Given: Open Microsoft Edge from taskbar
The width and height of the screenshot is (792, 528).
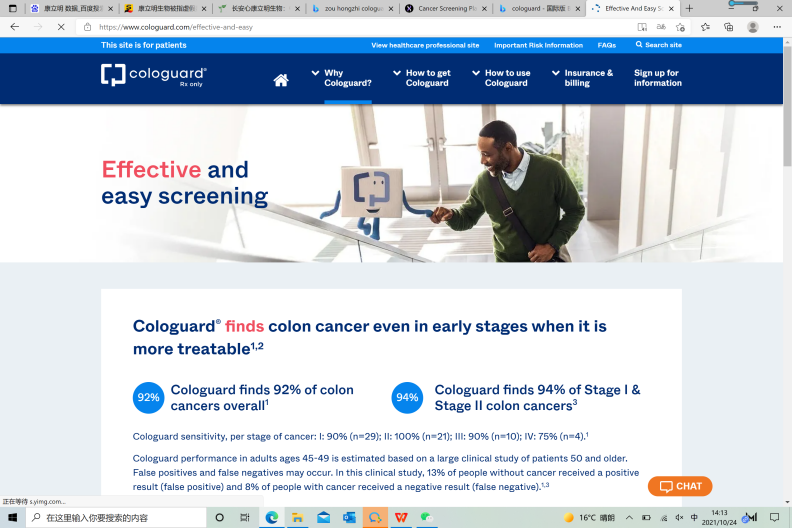Looking at the screenshot, I should [272, 517].
